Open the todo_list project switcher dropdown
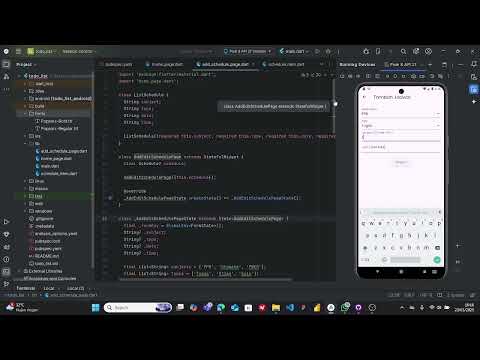This screenshot has width=480, height=360. coord(42,51)
